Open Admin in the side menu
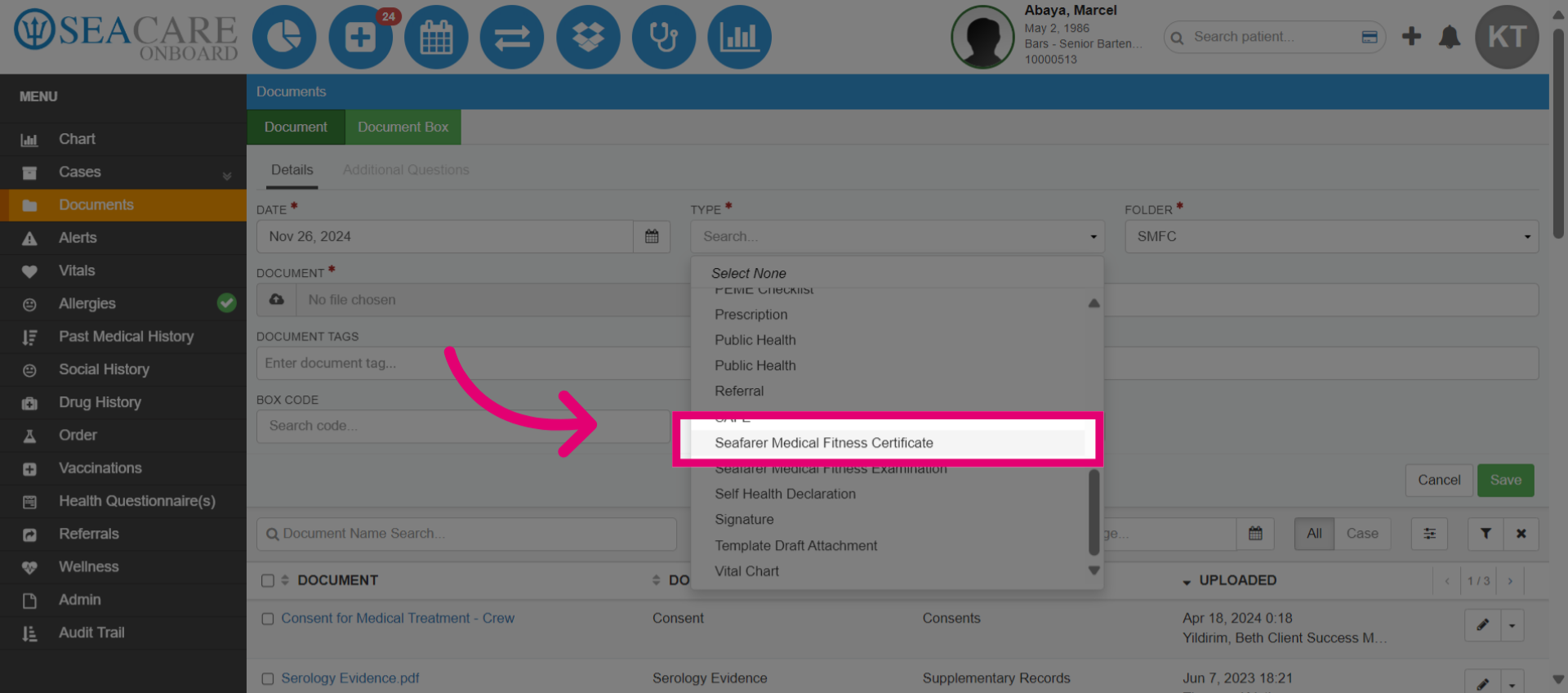Screen dimensions: 1568x693 coord(123,600)
